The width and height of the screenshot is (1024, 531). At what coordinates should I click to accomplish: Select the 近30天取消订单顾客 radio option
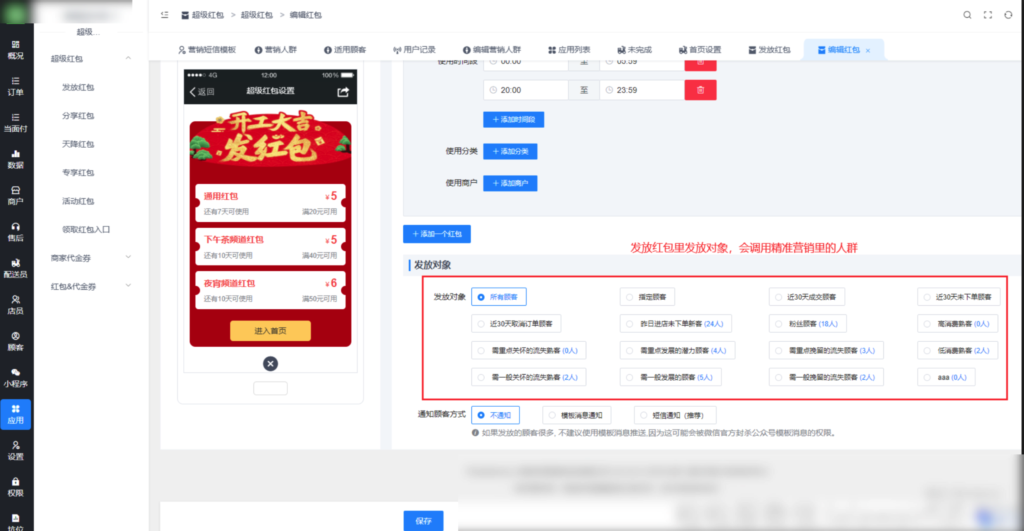coord(516,324)
